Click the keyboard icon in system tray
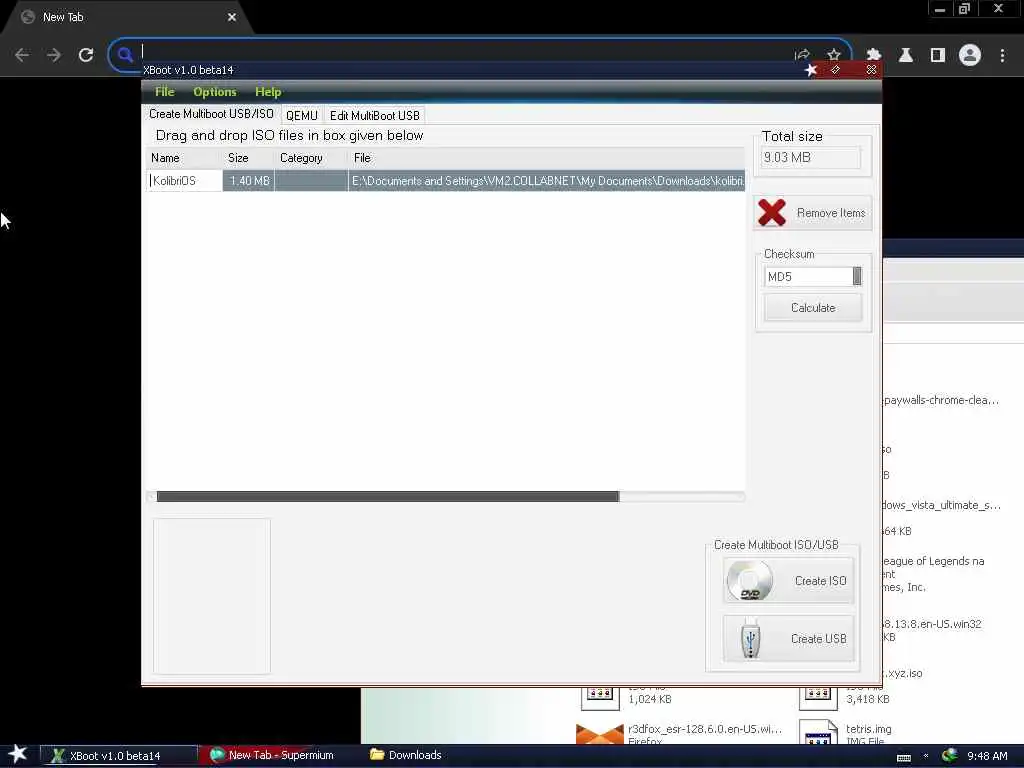 click(x=904, y=757)
